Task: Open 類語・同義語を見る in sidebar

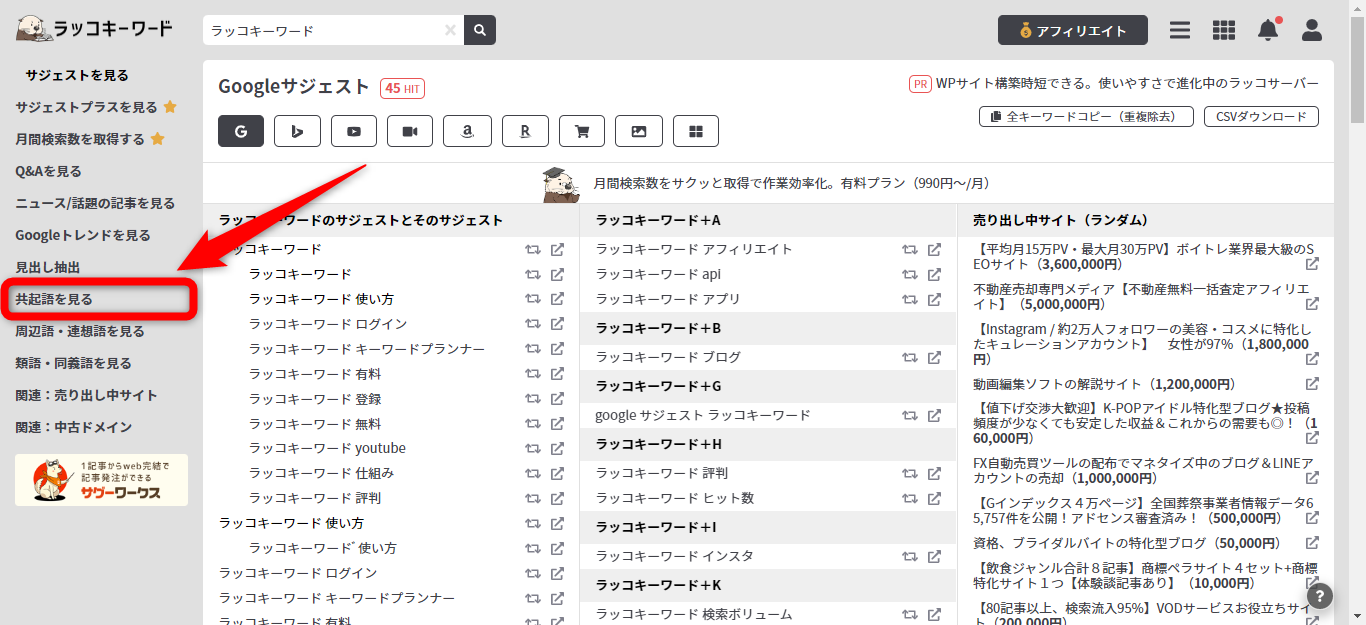Action: pos(73,363)
